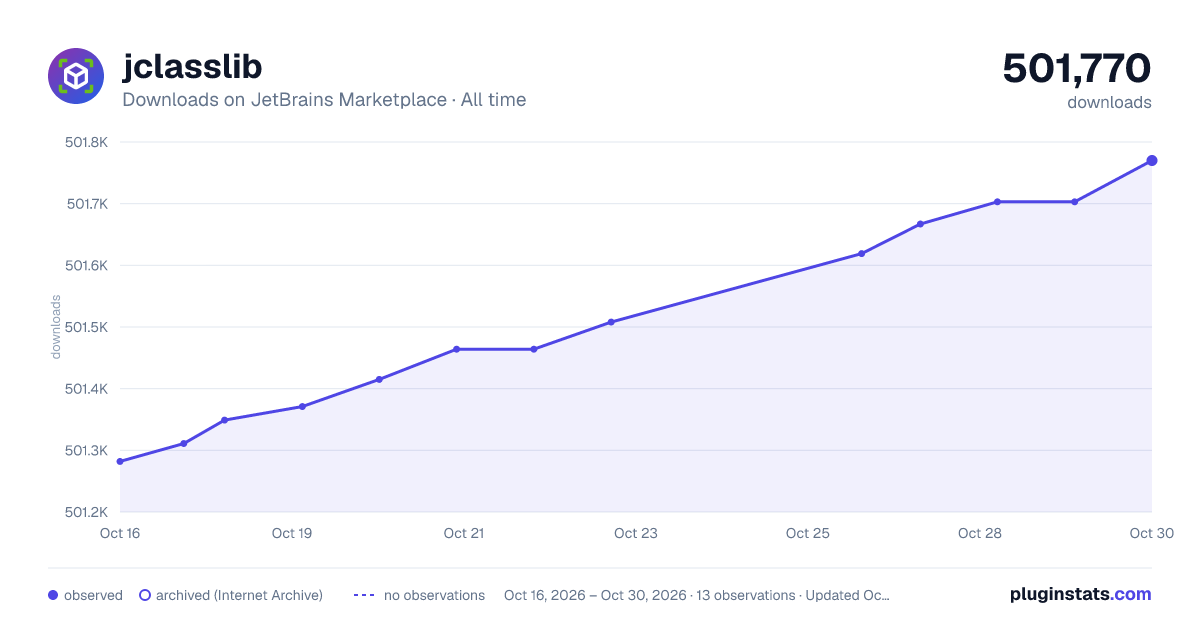This screenshot has width=1200, height=630.
Task: Click the Oct 19 x-axis label
Action: tap(292, 533)
